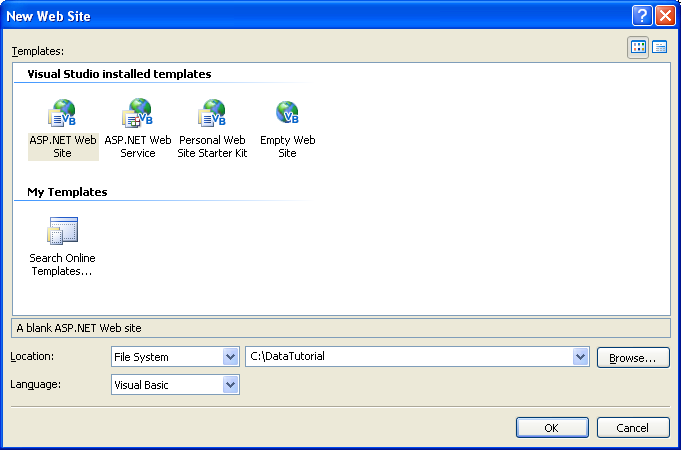Click the Browse... button
Viewport: 681px width, 450px height.
point(633,357)
